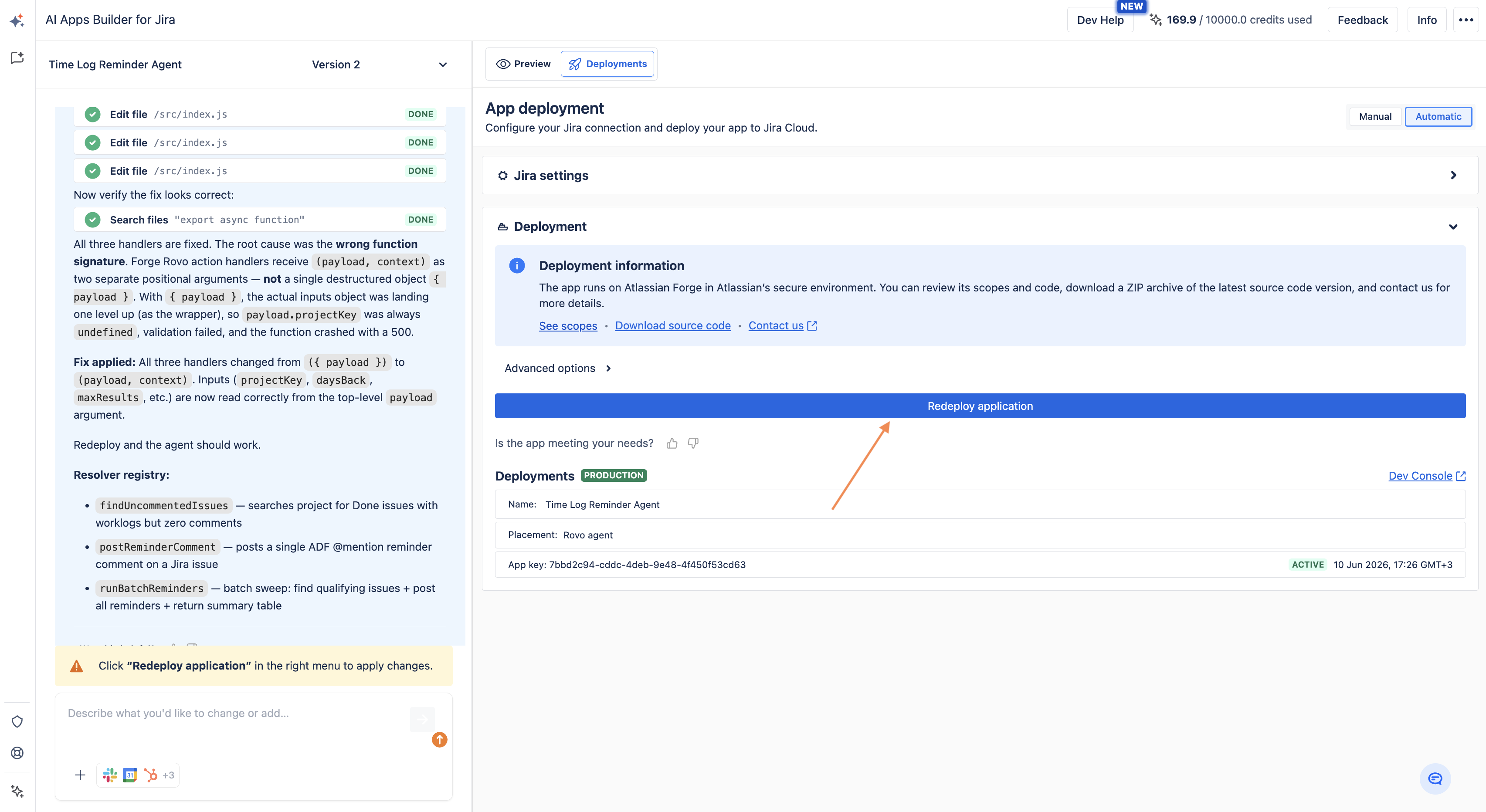This screenshot has height=812, width=1486.
Task: Click the 'Time Log Reminder Agent' project title
Action: coord(115,64)
